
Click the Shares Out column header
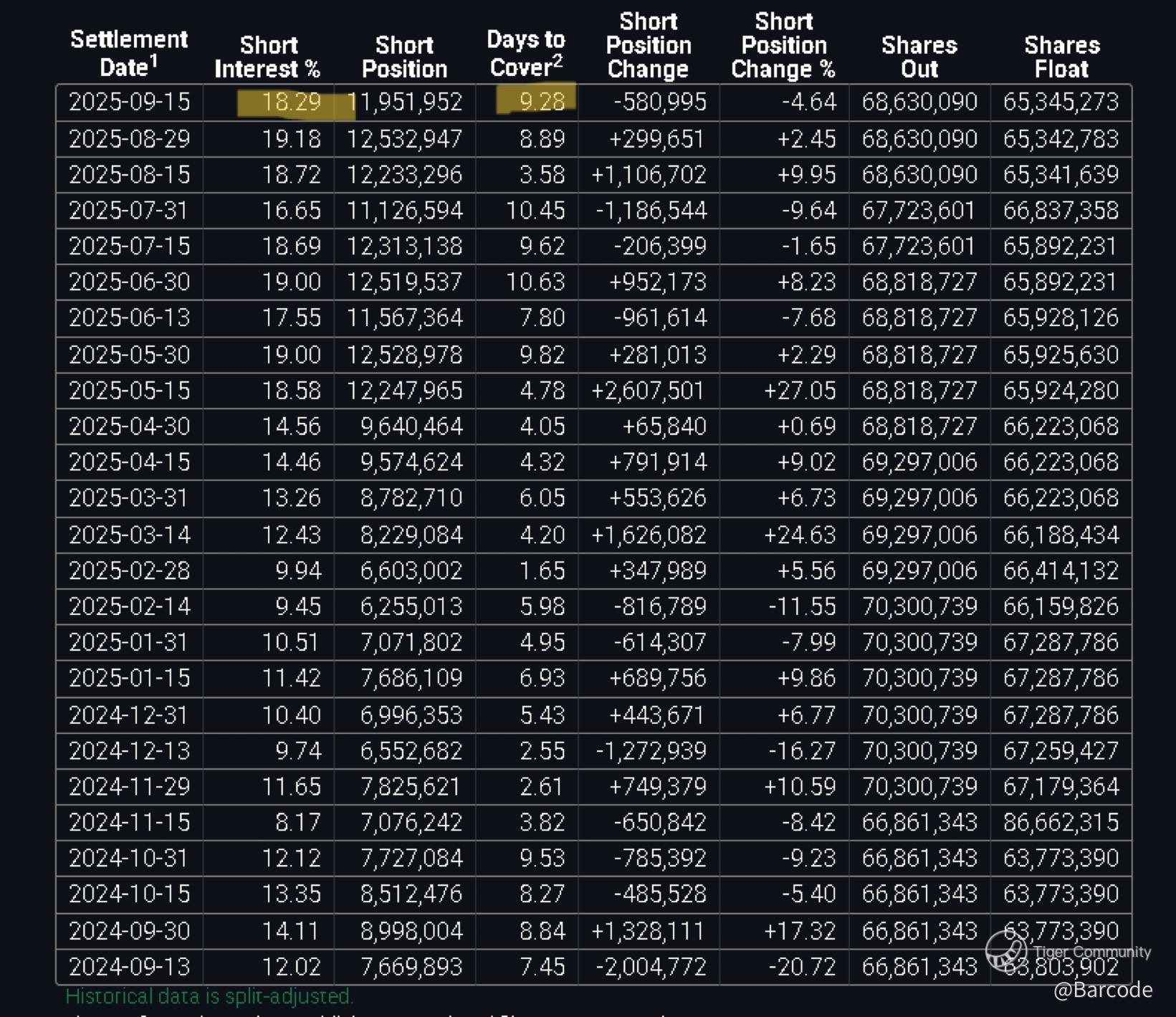click(919, 57)
